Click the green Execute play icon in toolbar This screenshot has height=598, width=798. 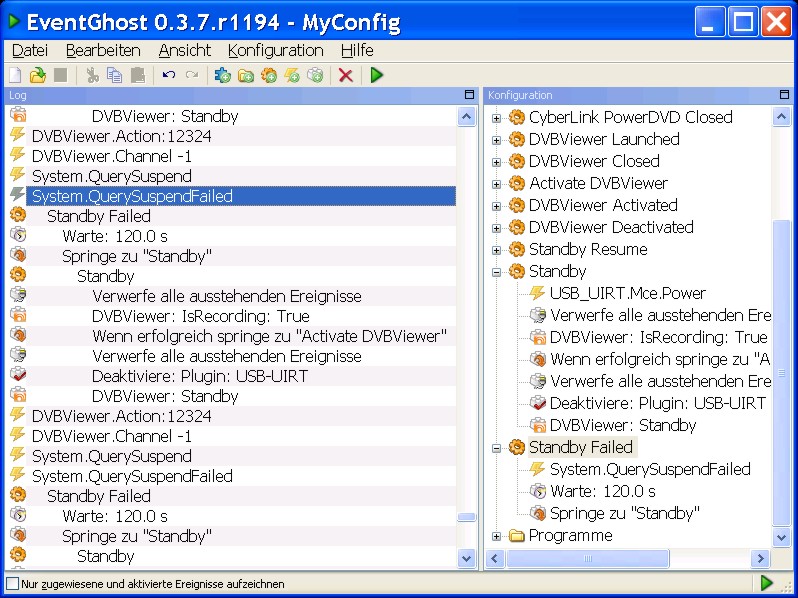[377, 75]
